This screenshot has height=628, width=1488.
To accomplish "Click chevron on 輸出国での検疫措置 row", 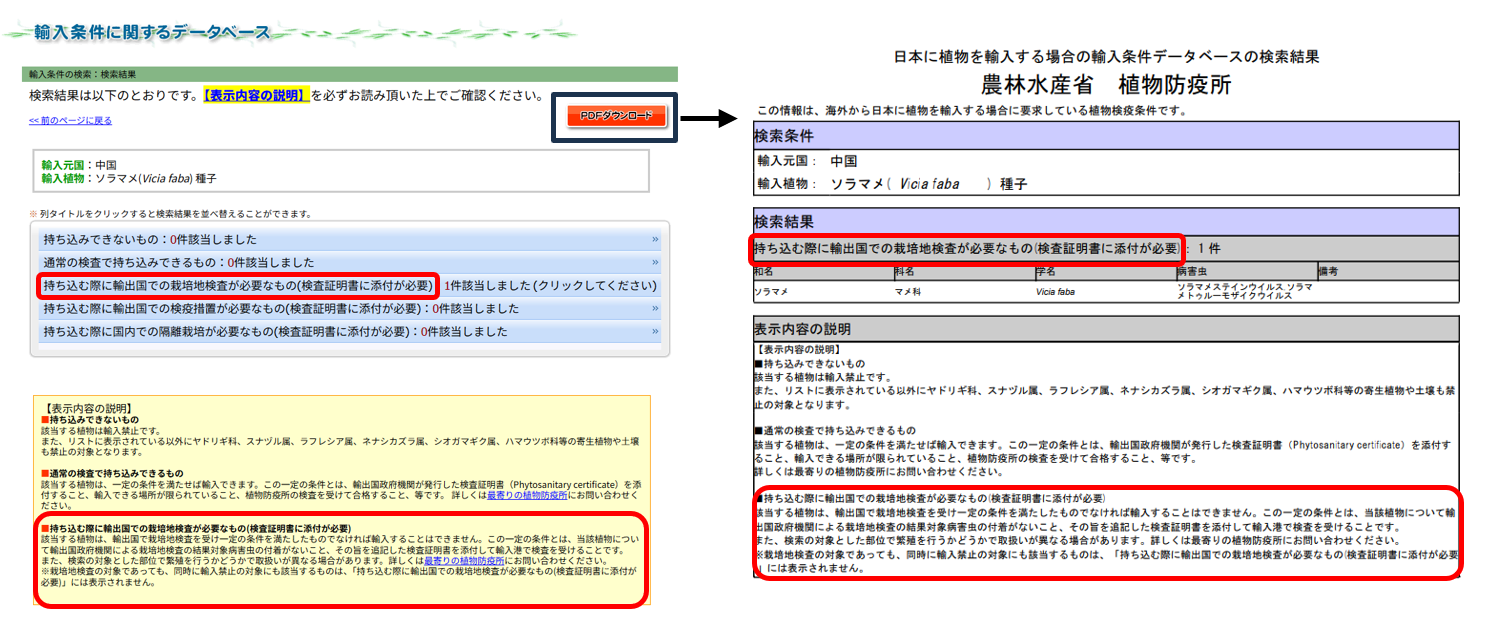I will coord(655,309).
